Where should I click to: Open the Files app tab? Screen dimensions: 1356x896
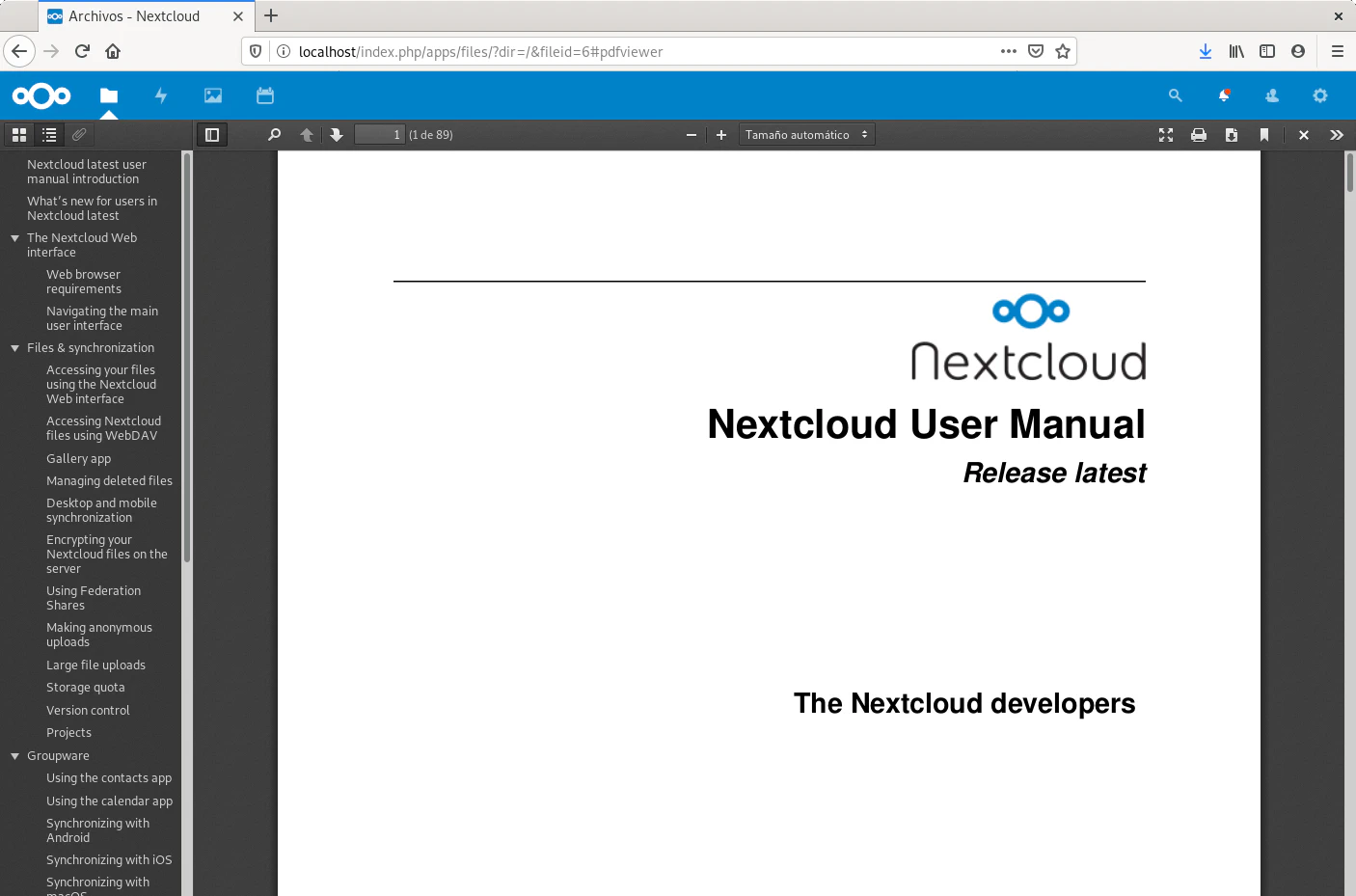(109, 95)
